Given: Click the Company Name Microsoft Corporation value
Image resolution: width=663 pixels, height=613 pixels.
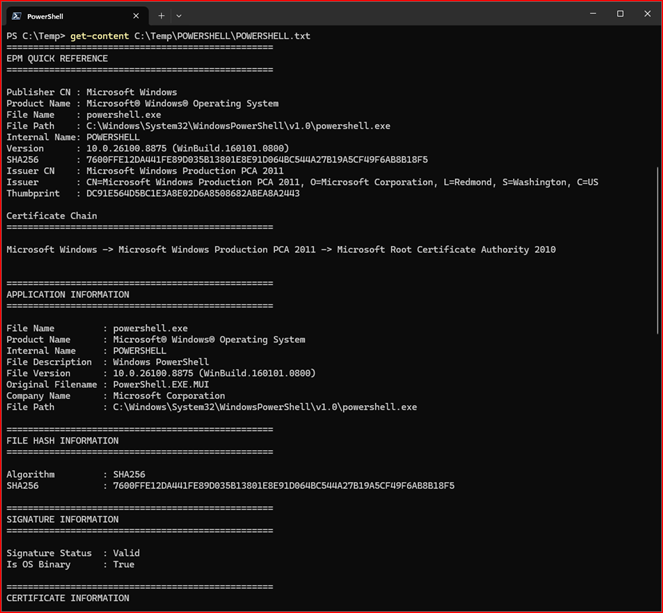Looking at the screenshot, I should tap(169, 396).
